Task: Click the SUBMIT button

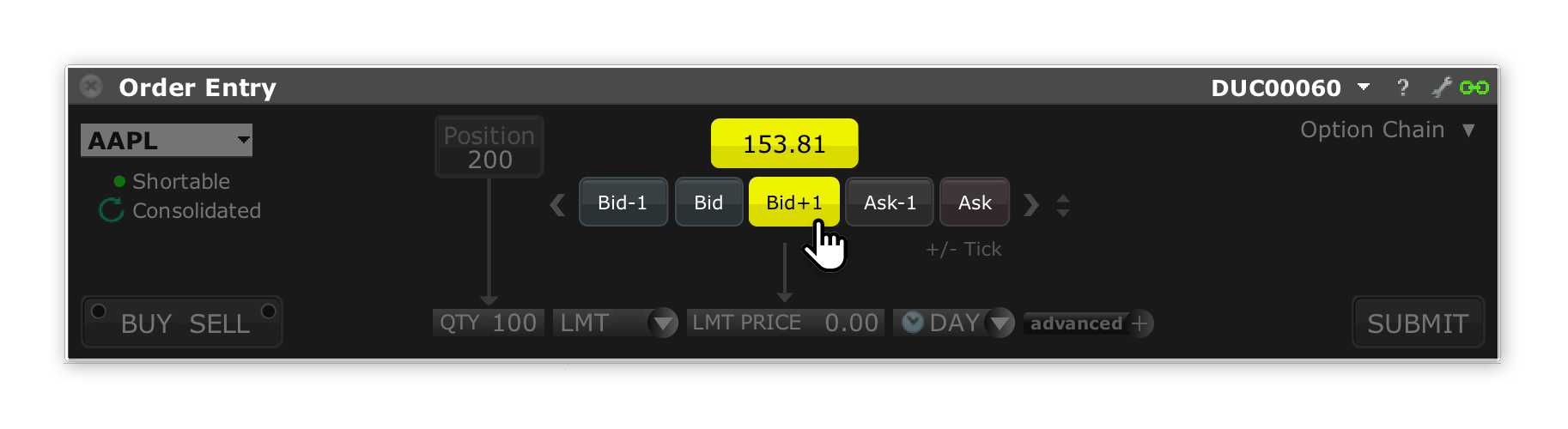Action: pyautogui.click(x=1418, y=323)
